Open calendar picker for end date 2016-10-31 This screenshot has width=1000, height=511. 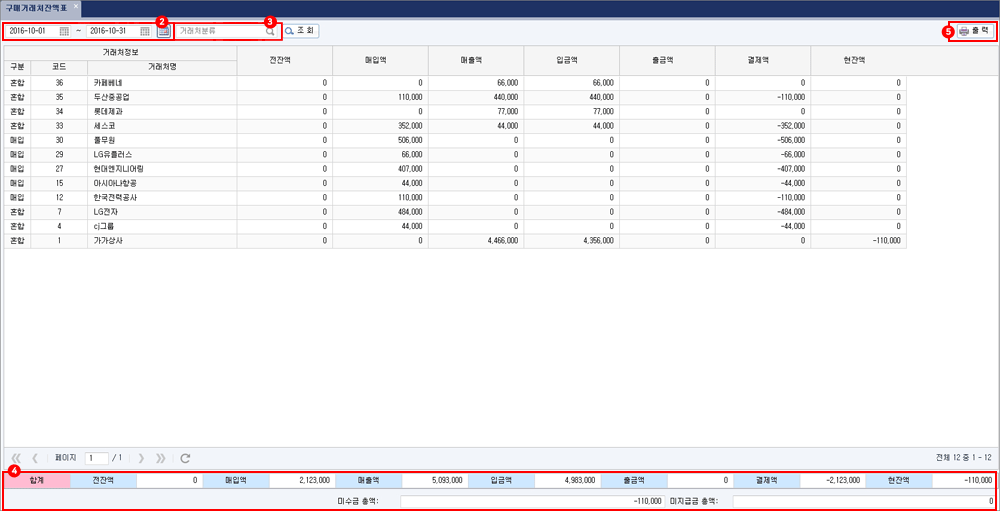coord(145,31)
